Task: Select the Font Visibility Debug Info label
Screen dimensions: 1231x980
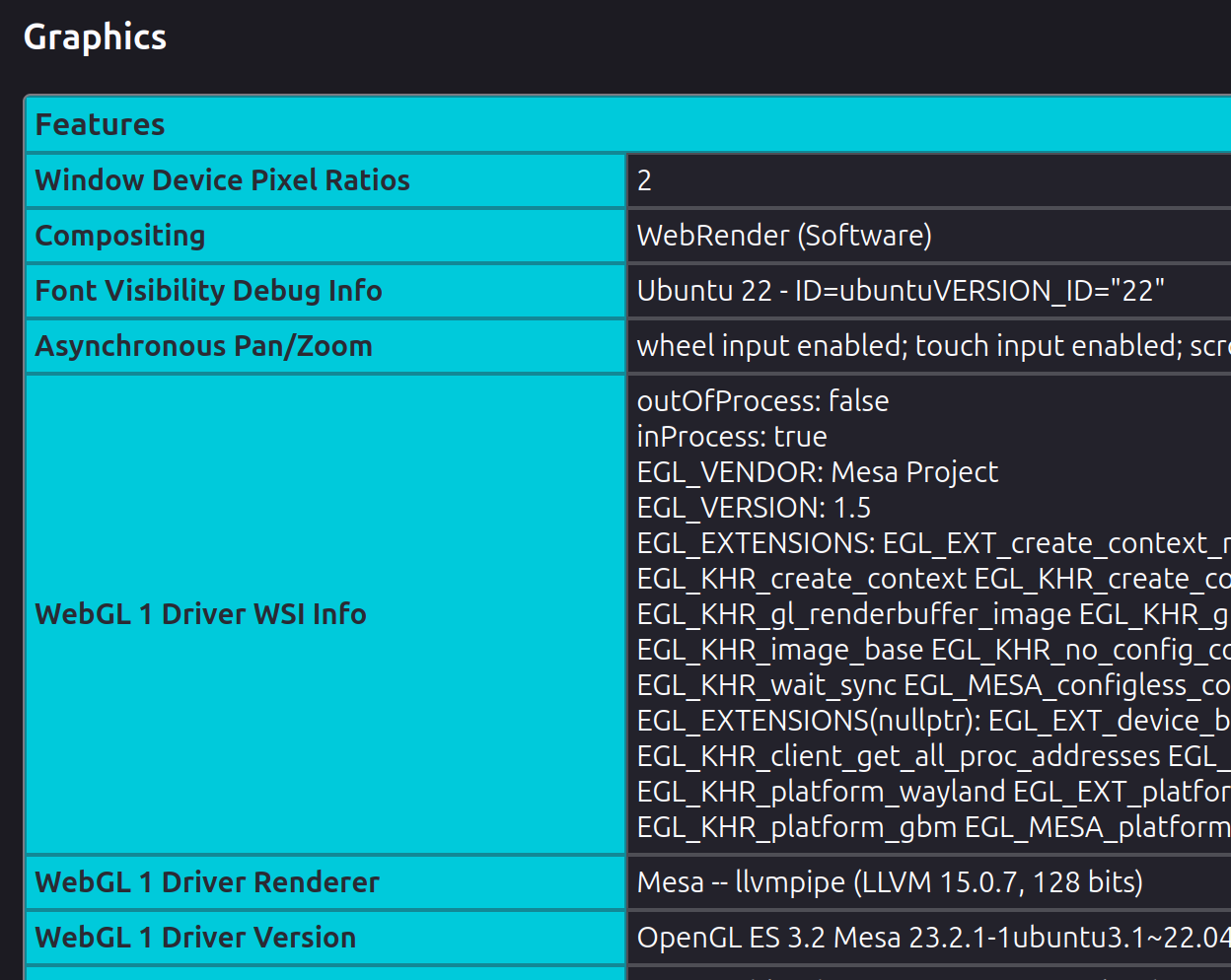Action: pyautogui.click(x=208, y=291)
